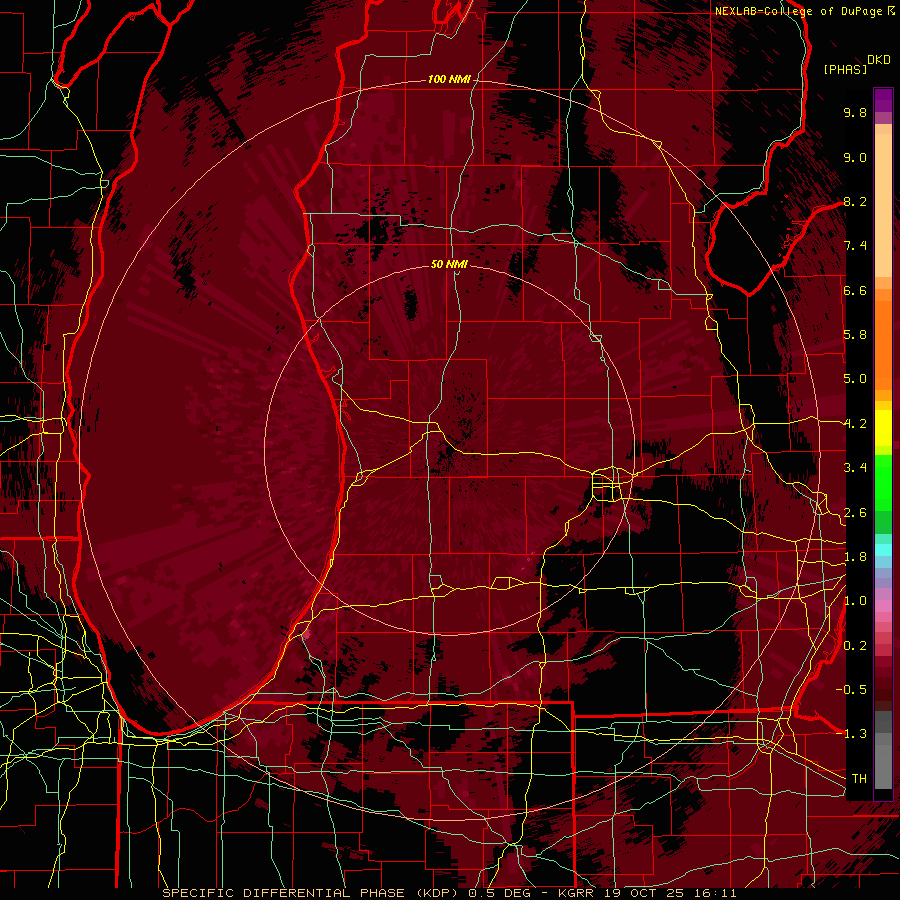Click the 9.0 scale value
This screenshot has height=900, width=900.
[x=855, y=157]
